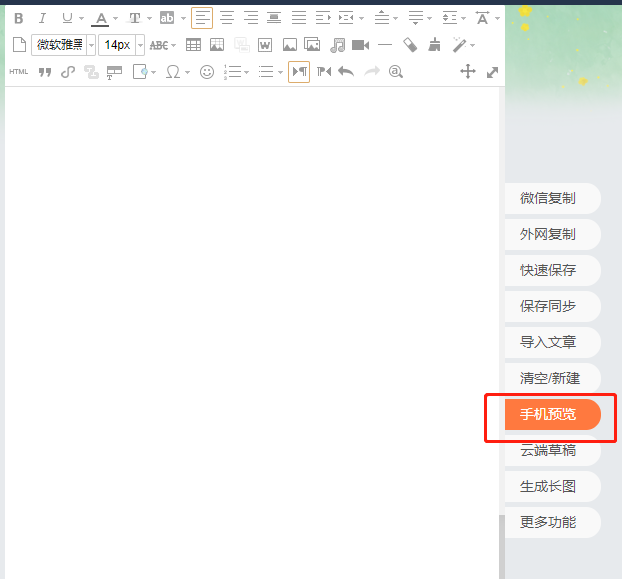This screenshot has width=622, height=579.
Task: Insert a blockquote
Action: pos(45,72)
